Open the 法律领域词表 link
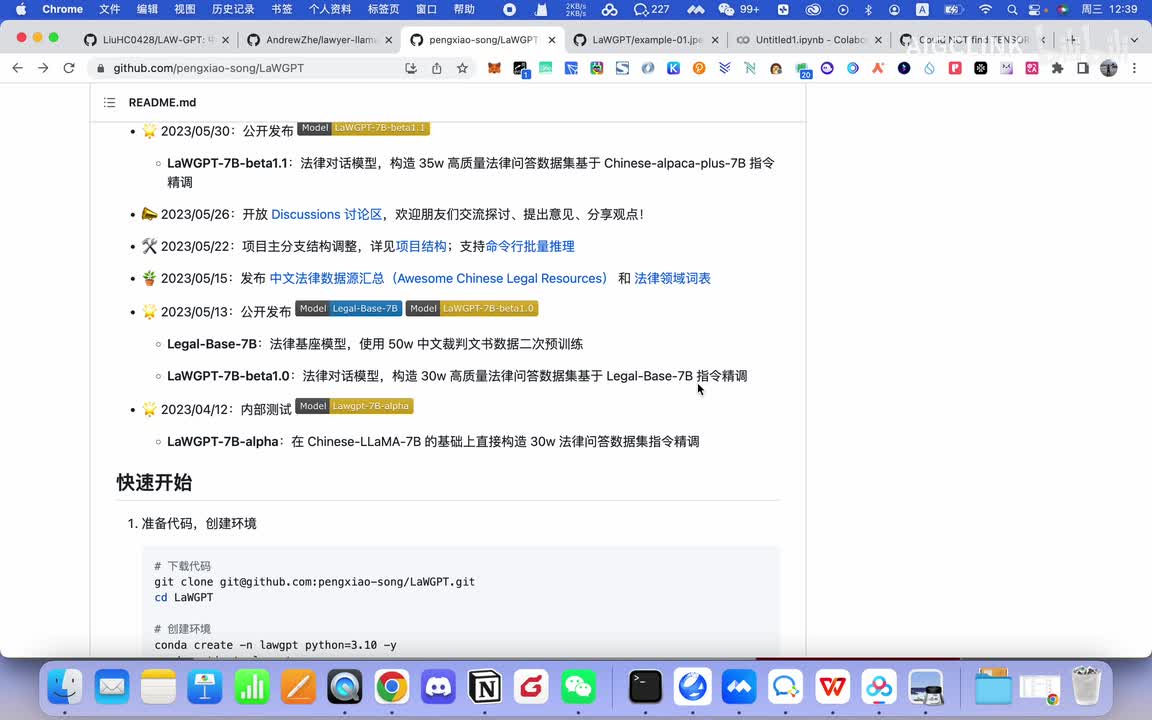 [x=672, y=278]
